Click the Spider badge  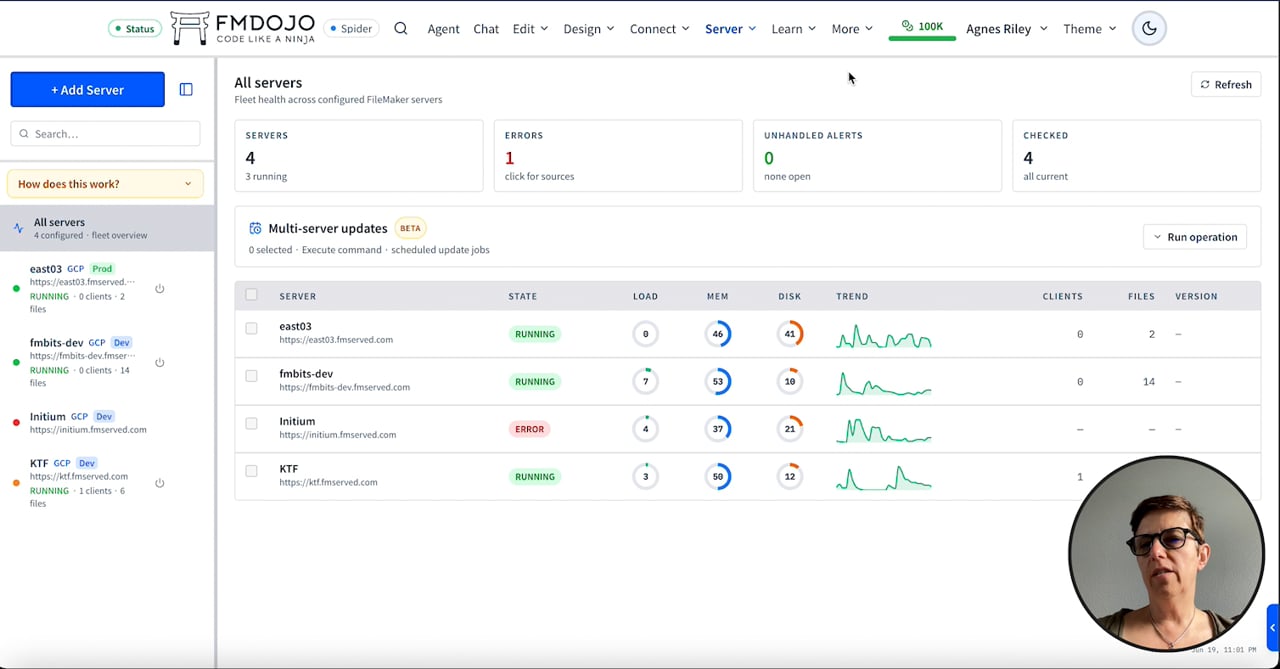350,28
